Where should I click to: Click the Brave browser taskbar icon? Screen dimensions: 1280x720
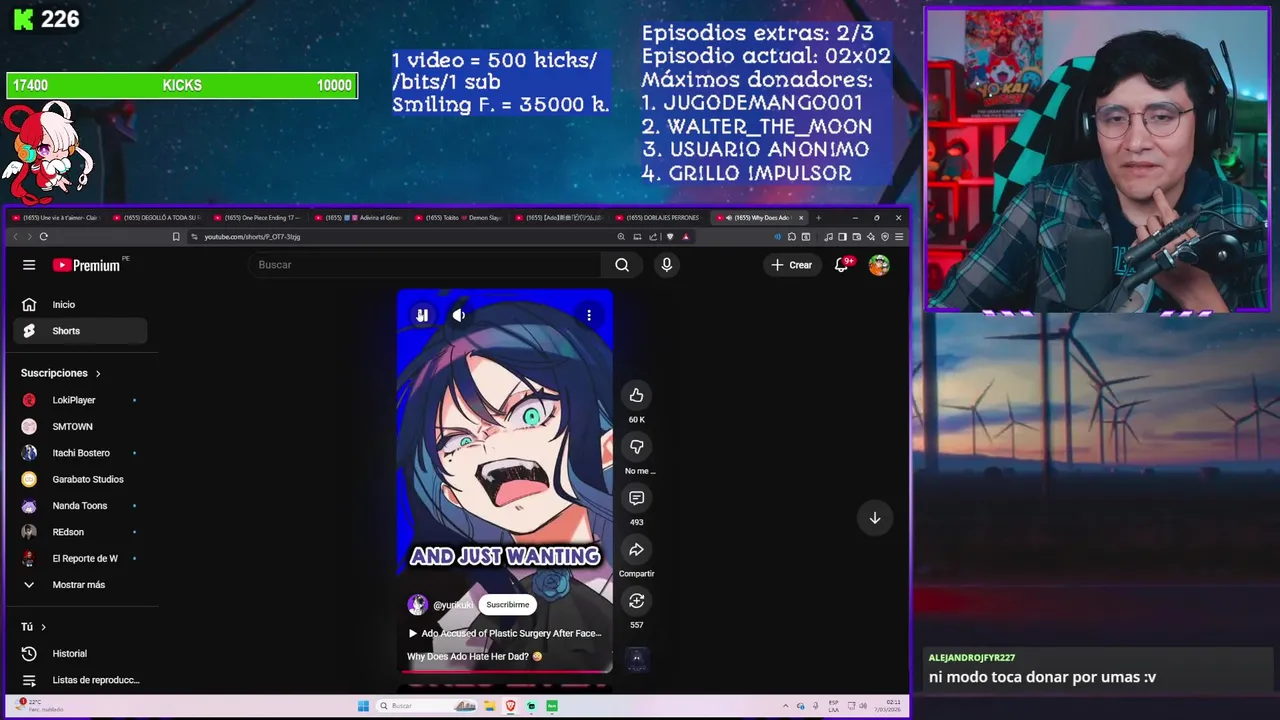pos(511,706)
